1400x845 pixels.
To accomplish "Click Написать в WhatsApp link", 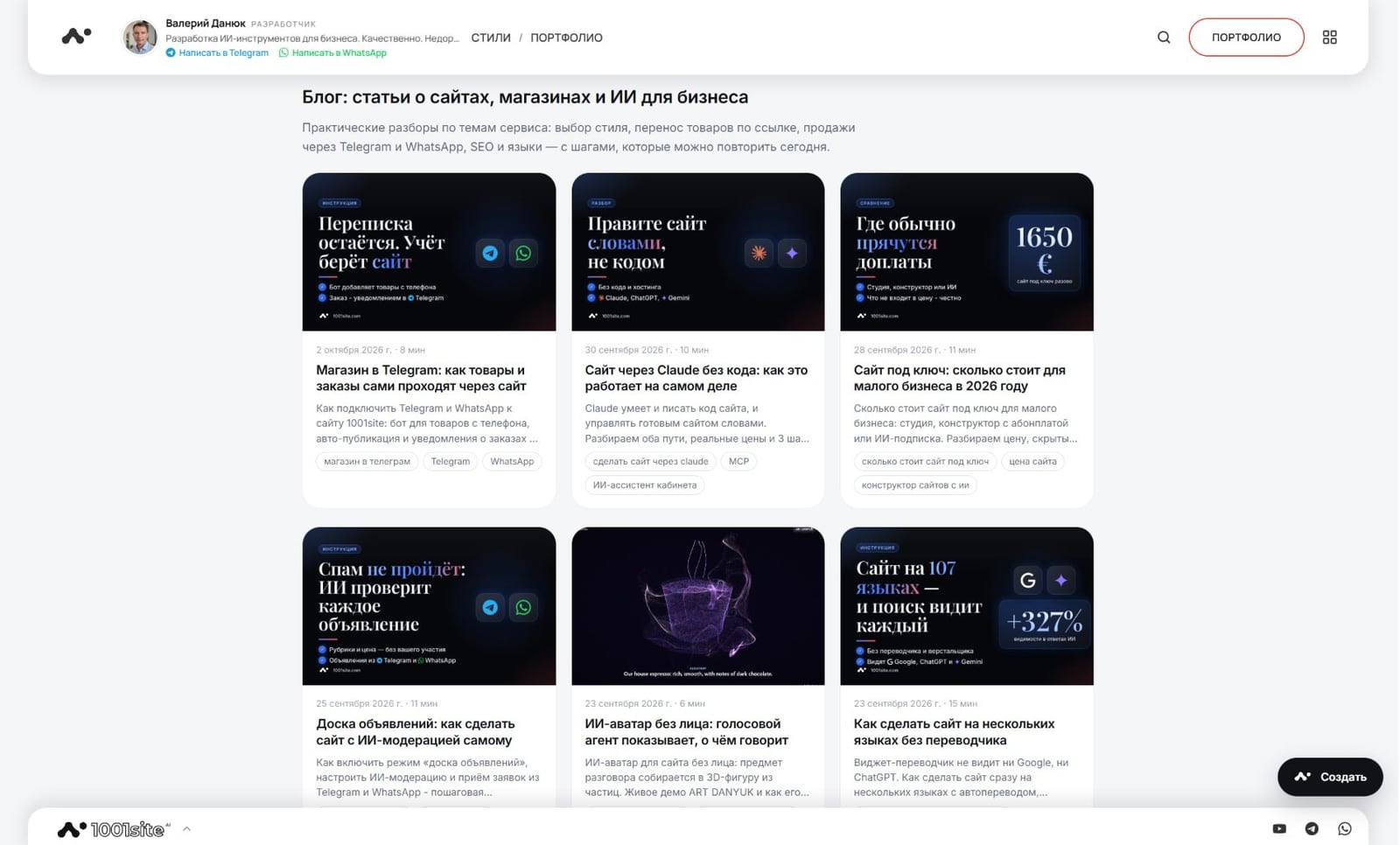I will click(332, 52).
